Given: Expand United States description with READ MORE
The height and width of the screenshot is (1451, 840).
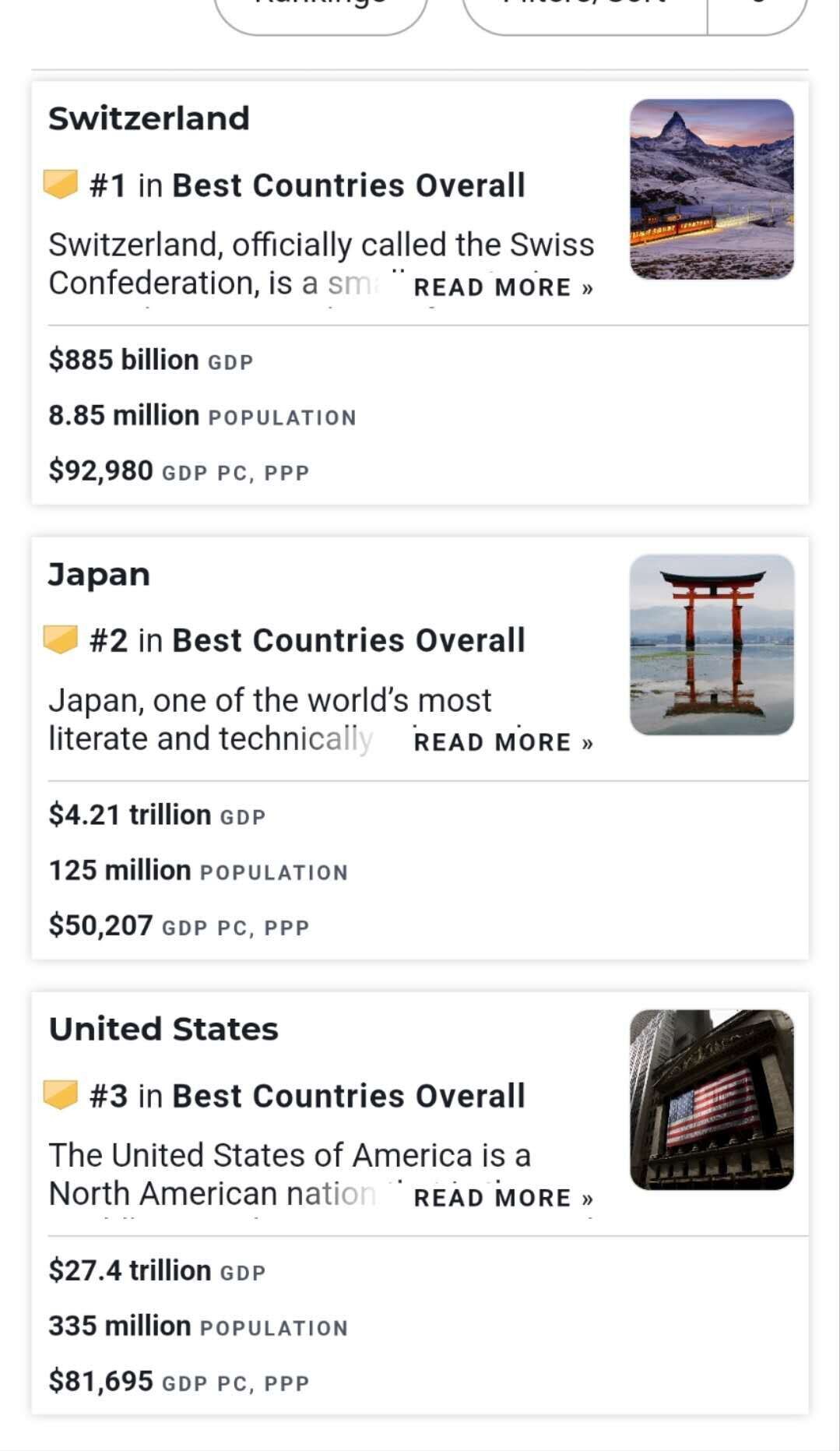Looking at the screenshot, I should (x=503, y=1198).
